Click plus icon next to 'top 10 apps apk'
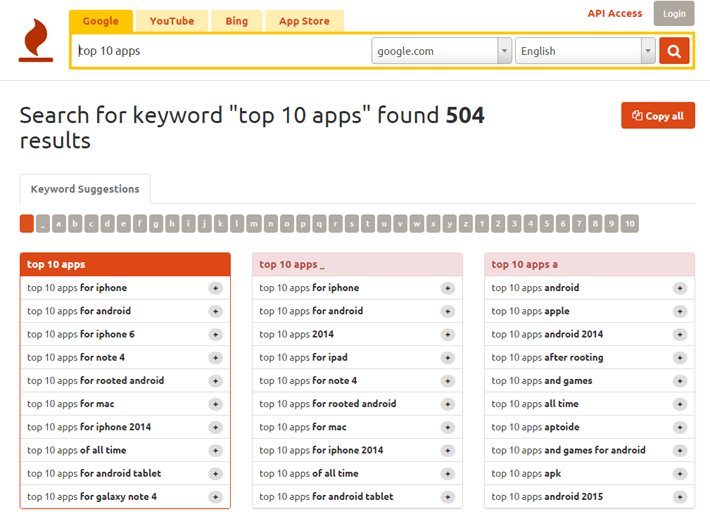This screenshot has width=710, height=521. pyautogui.click(x=680, y=474)
